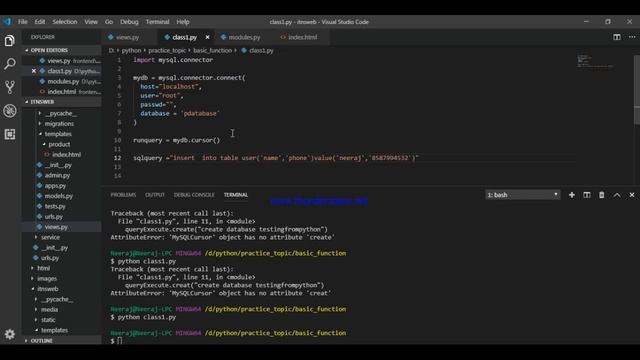The image size is (640, 360).
Task: Expand the migrations folder
Action: (x=59, y=124)
